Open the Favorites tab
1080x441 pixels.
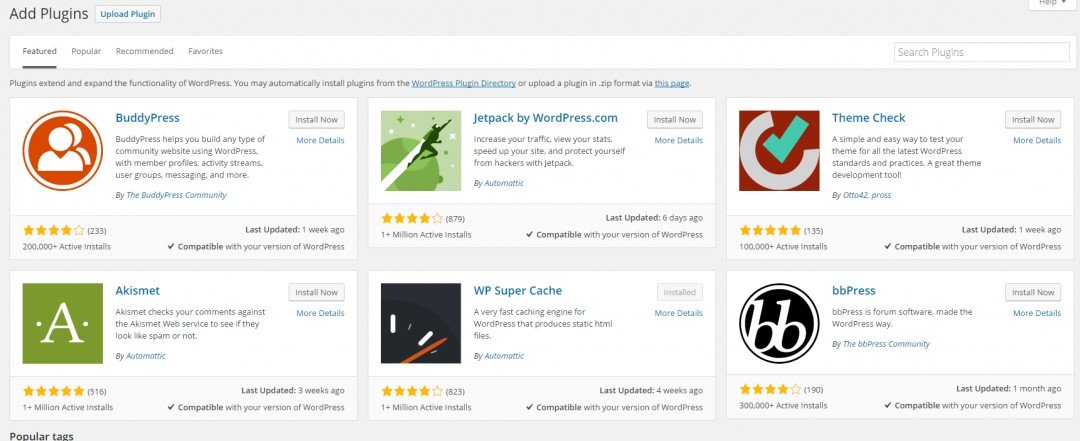click(x=205, y=51)
